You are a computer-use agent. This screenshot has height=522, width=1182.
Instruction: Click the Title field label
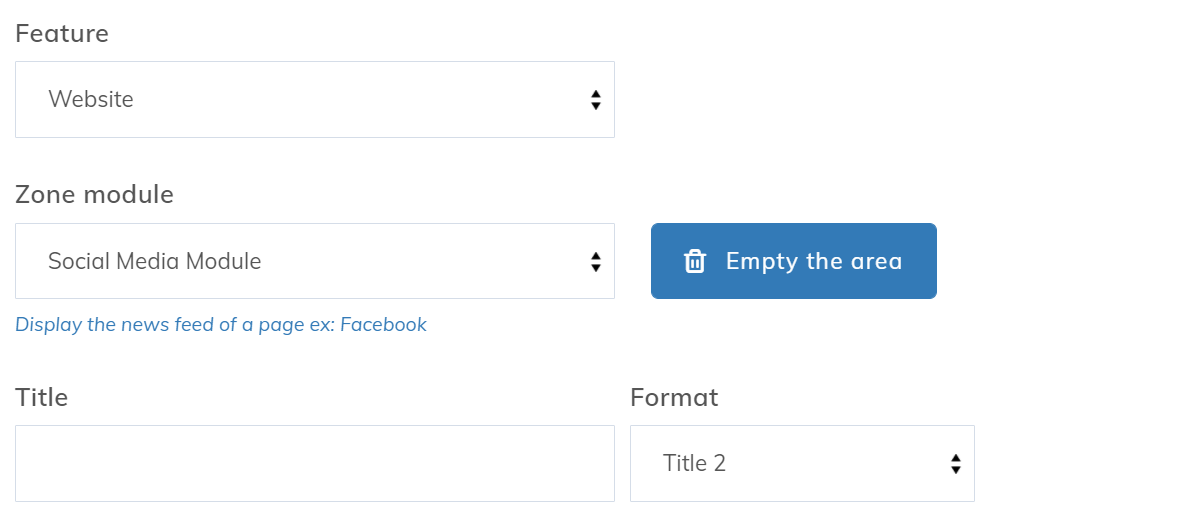coord(42,397)
